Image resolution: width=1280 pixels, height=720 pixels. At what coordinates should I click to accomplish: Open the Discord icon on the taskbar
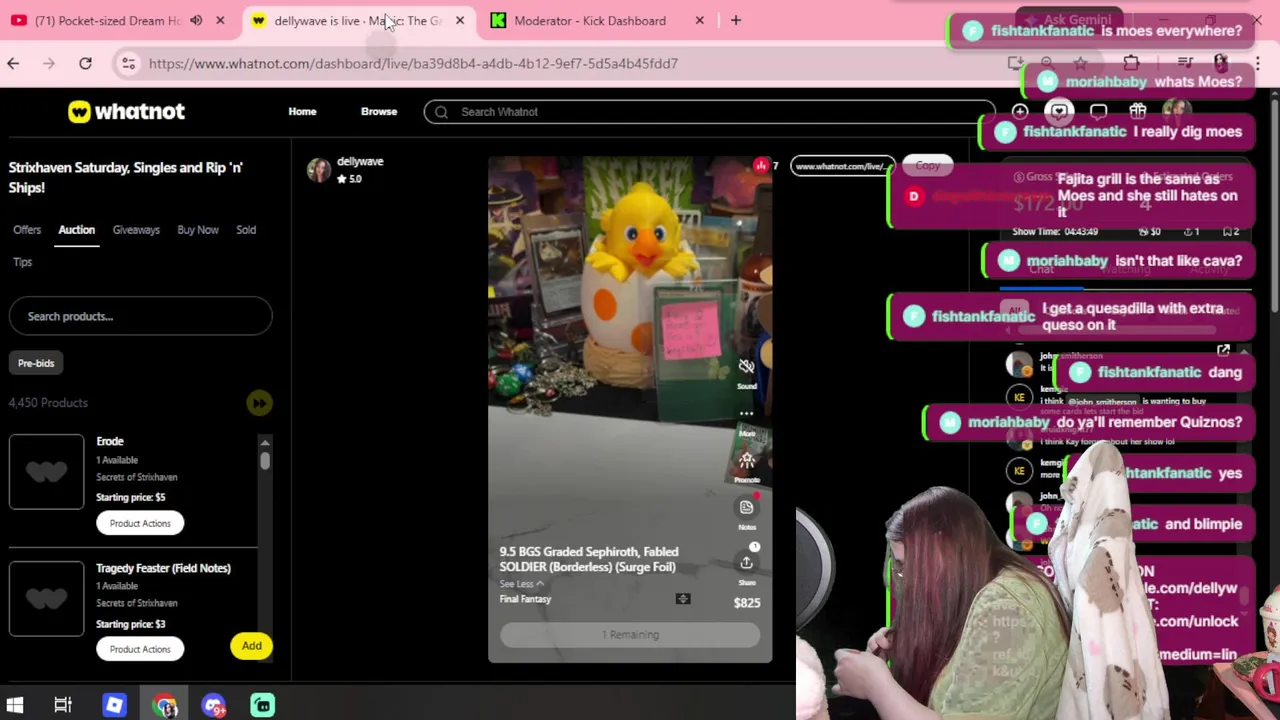(x=213, y=706)
